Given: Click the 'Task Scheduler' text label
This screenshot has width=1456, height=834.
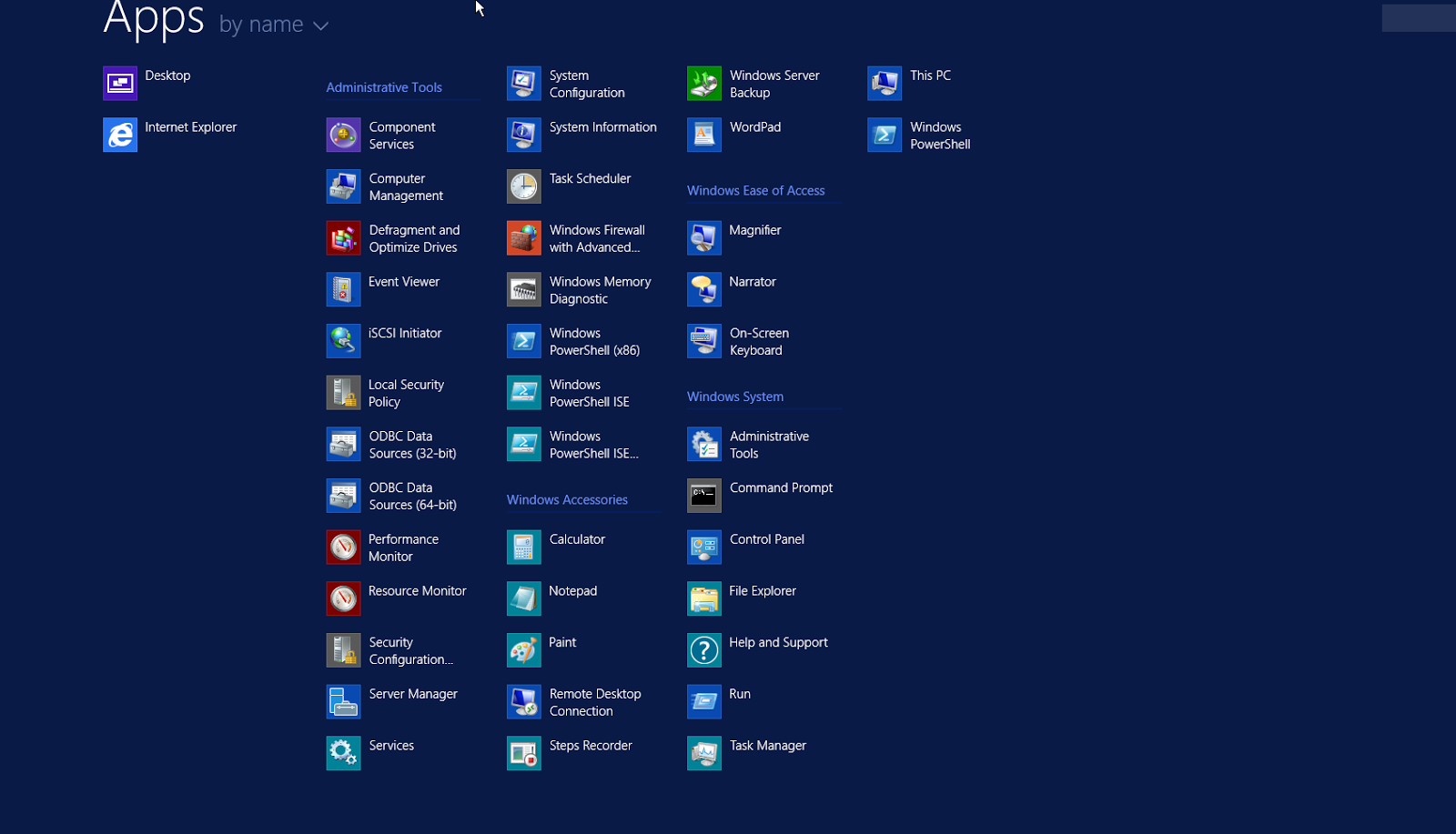Looking at the screenshot, I should tap(591, 179).
